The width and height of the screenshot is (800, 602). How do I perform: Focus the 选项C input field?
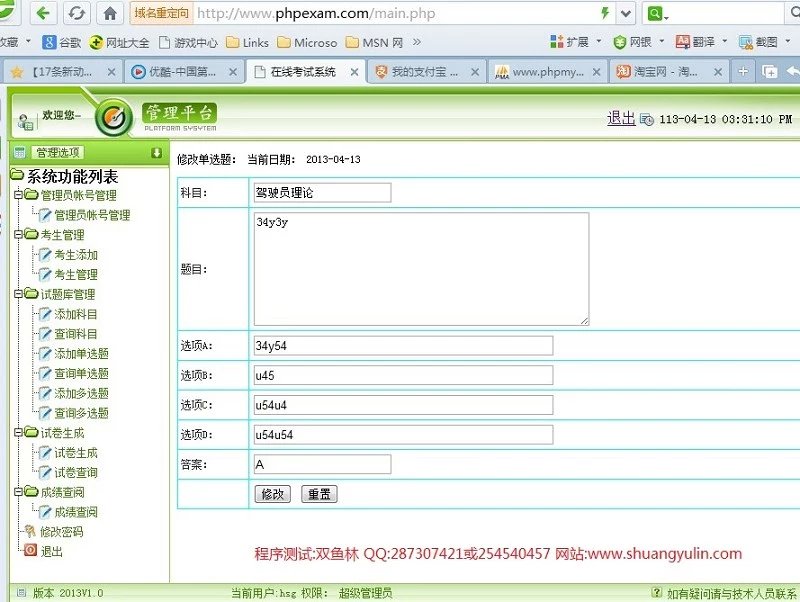point(403,405)
